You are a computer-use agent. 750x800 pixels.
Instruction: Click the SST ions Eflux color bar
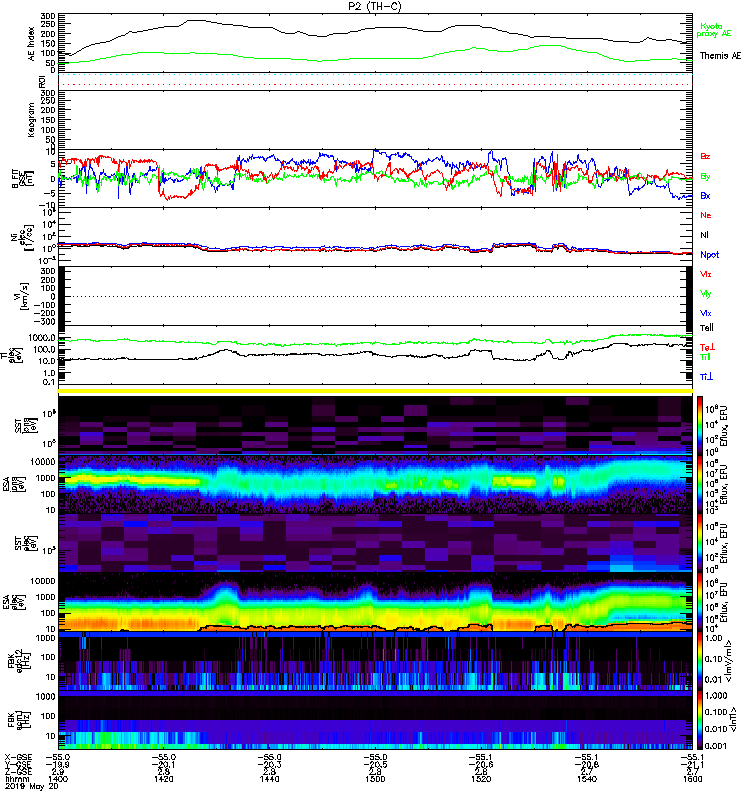pyautogui.click(x=700, y=424)
